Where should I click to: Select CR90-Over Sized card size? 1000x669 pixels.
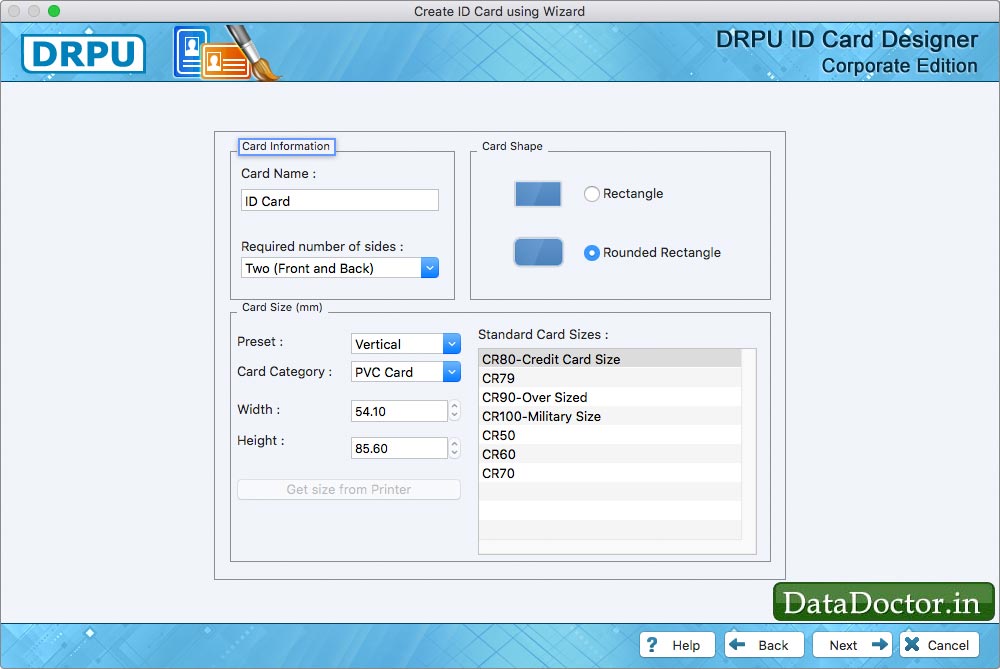[x=610, y=397]
